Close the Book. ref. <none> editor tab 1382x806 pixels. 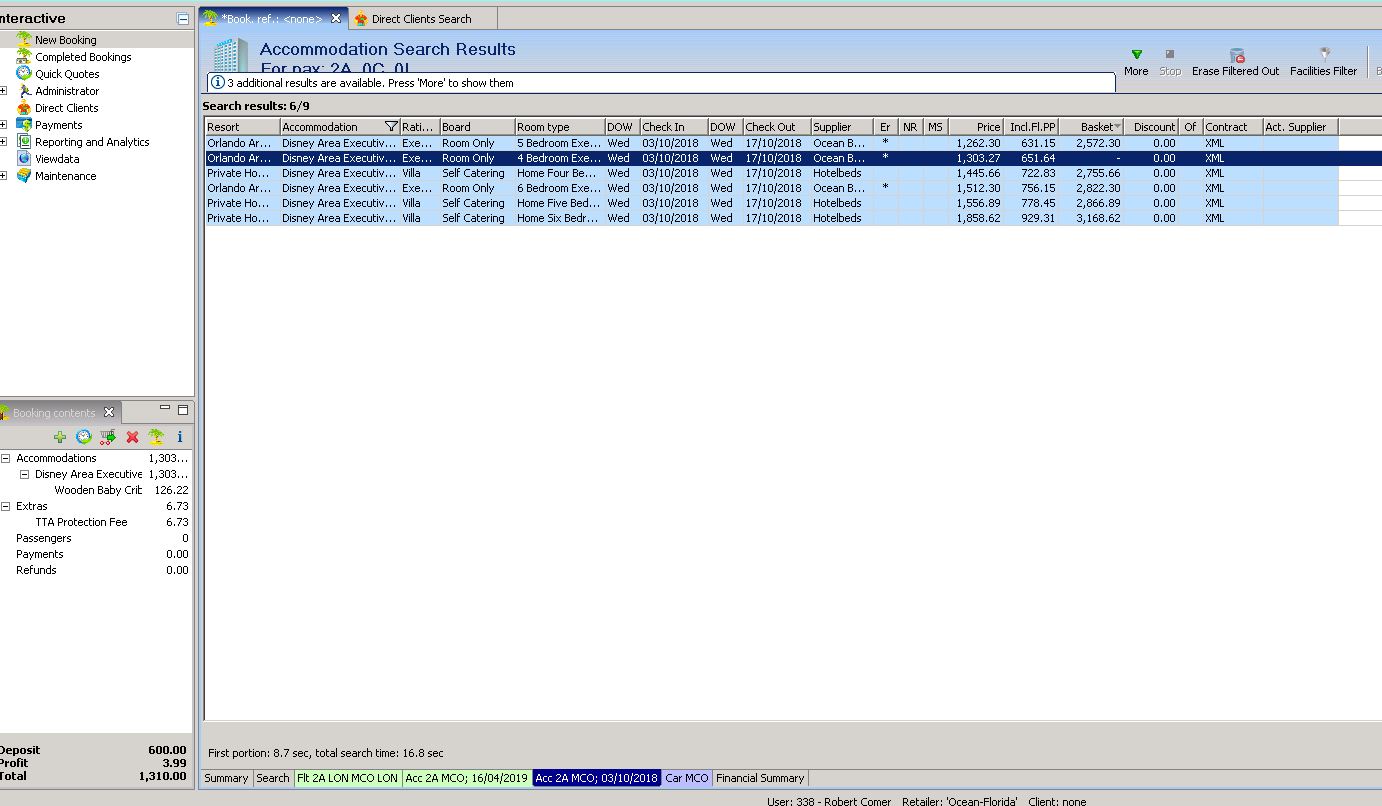coord(335,18)
